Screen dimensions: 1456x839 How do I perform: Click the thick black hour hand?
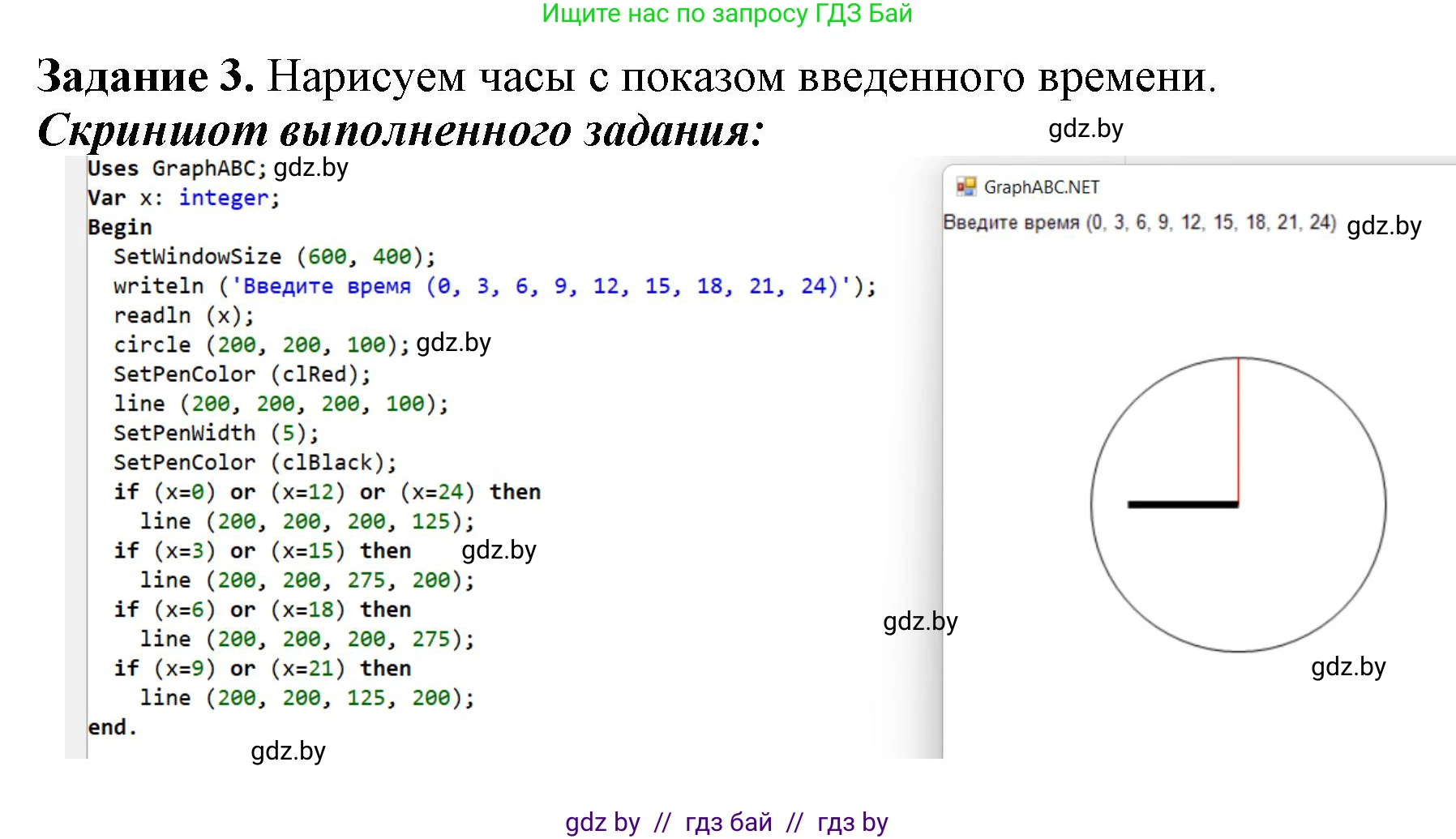(x=1183, y=505)
